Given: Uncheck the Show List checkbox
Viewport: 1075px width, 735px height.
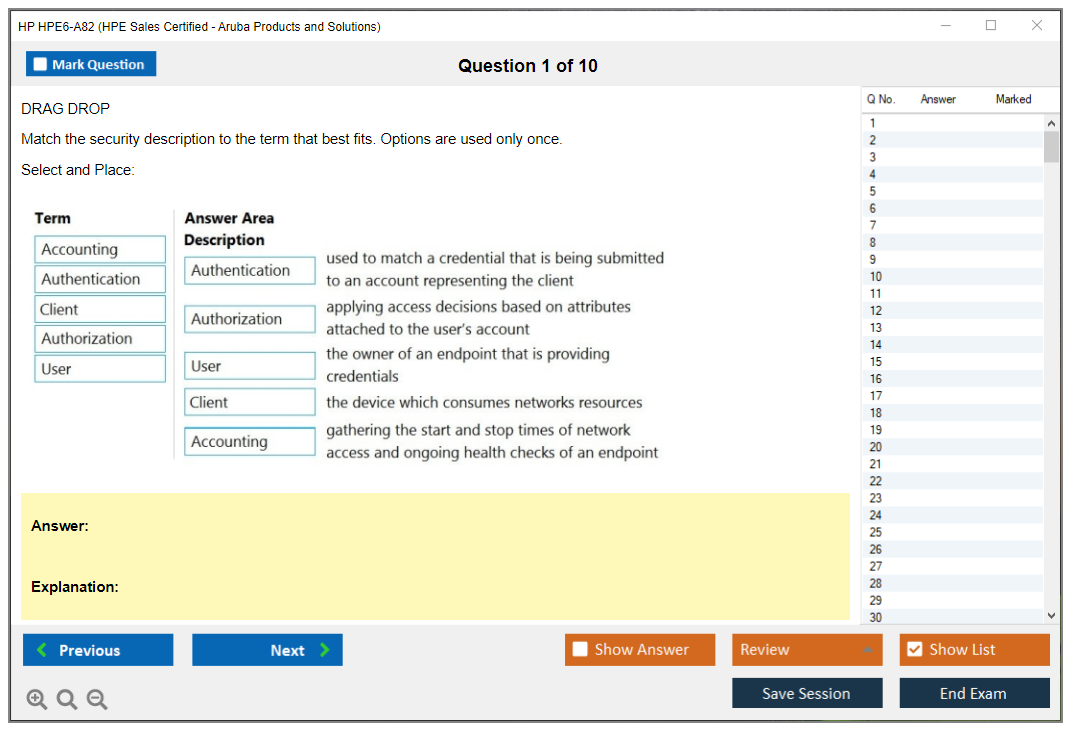Looking at the screenshot, I should click(x=914, y=650).
